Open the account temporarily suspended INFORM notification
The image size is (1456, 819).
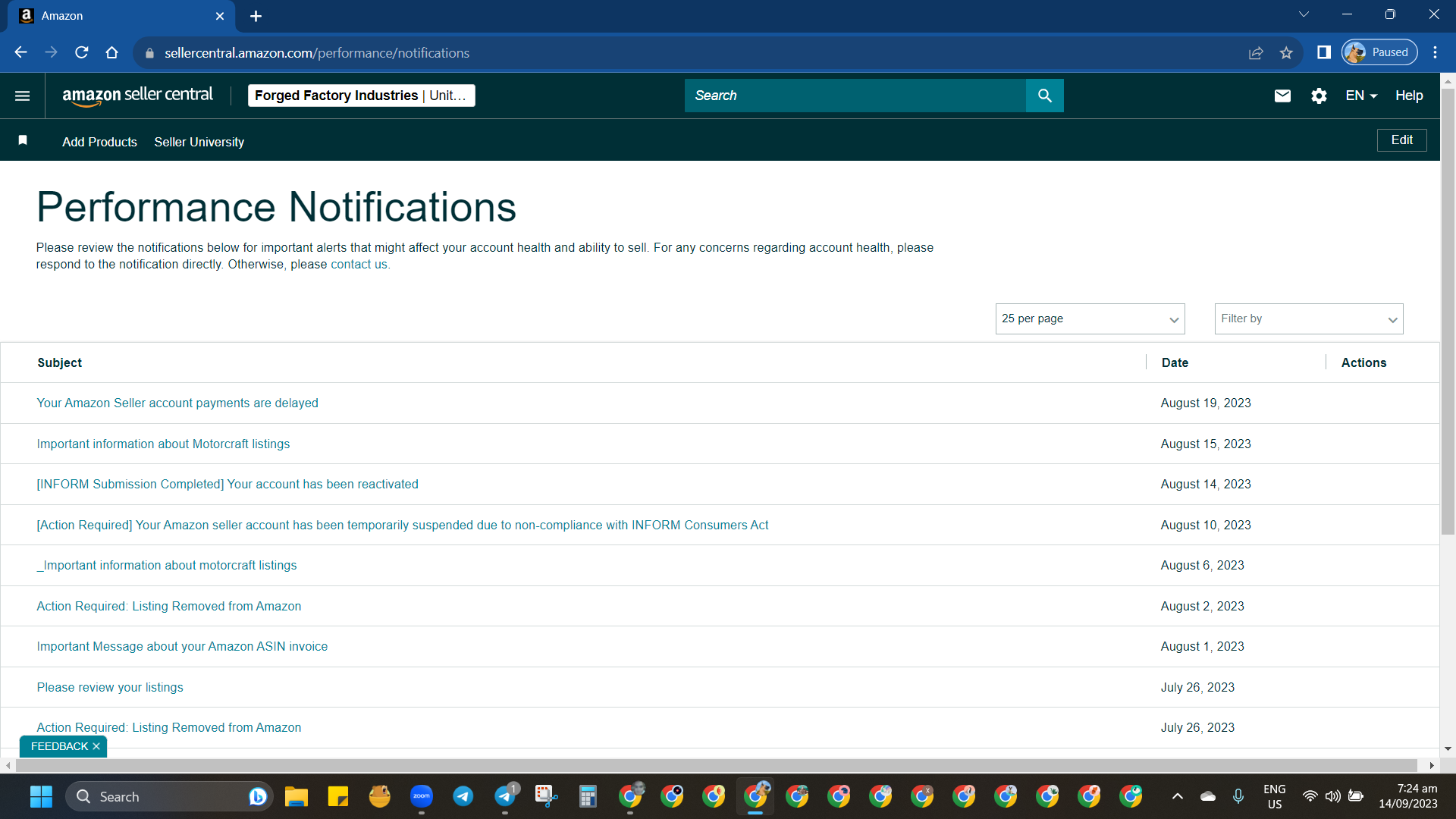403,525
